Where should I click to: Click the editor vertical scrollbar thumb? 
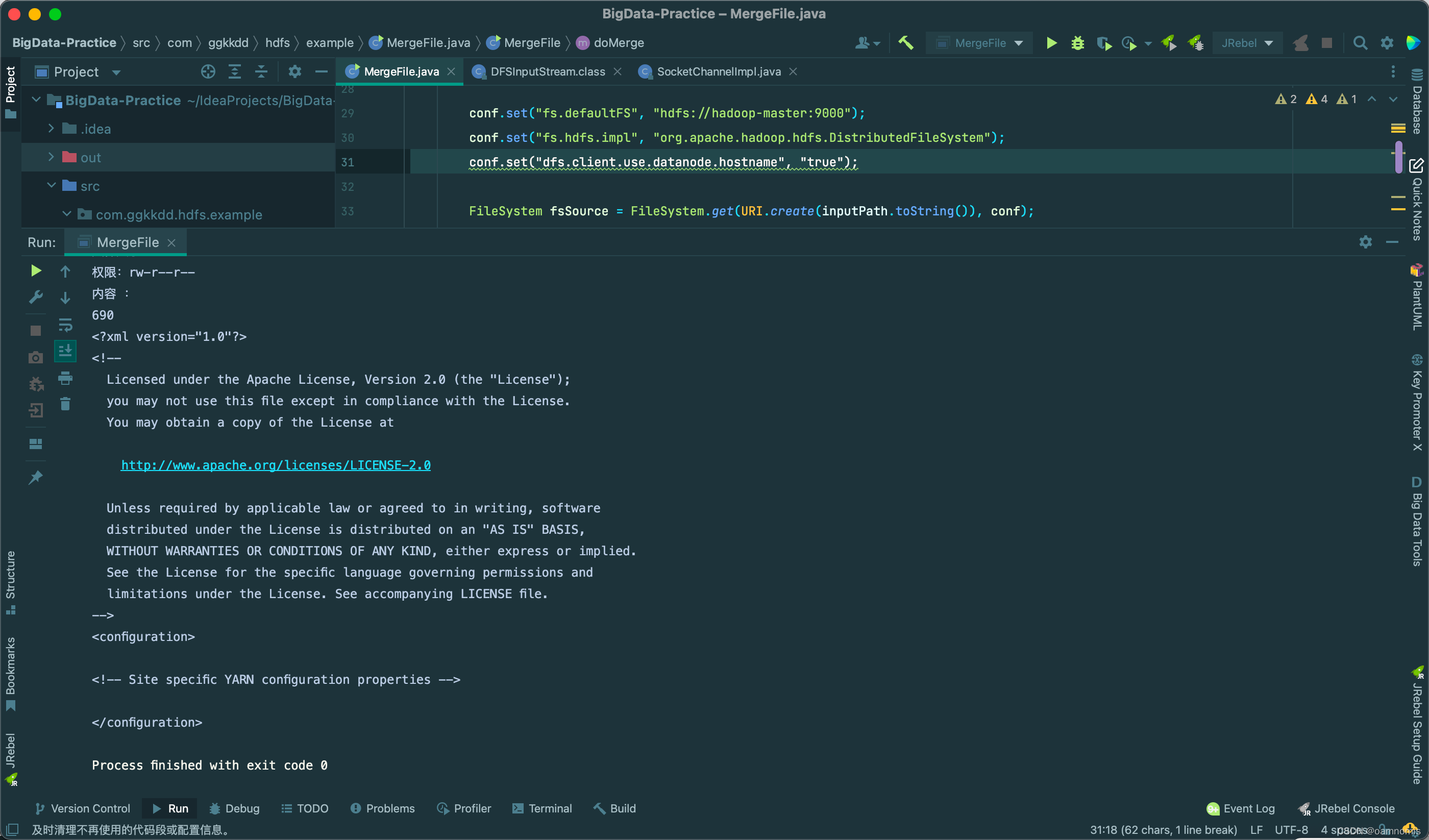point(1398,157)
